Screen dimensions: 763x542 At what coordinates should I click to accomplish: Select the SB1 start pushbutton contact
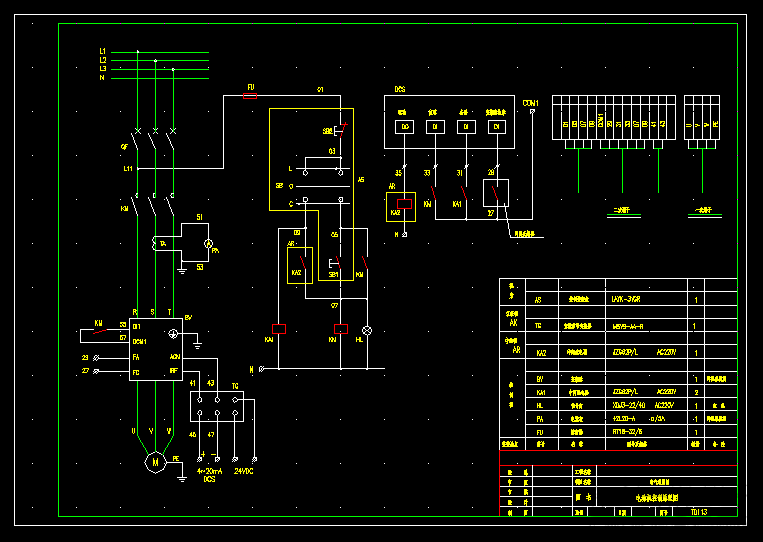[x=336, y=263]
